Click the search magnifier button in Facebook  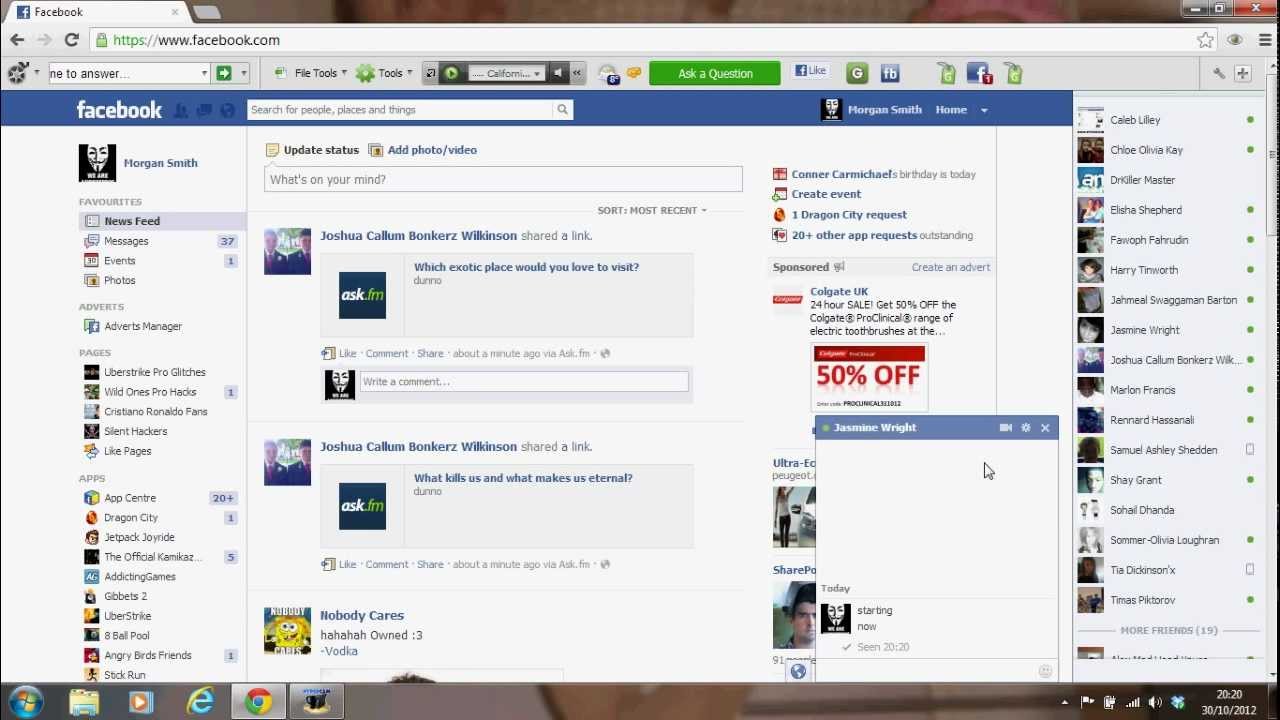563,110
